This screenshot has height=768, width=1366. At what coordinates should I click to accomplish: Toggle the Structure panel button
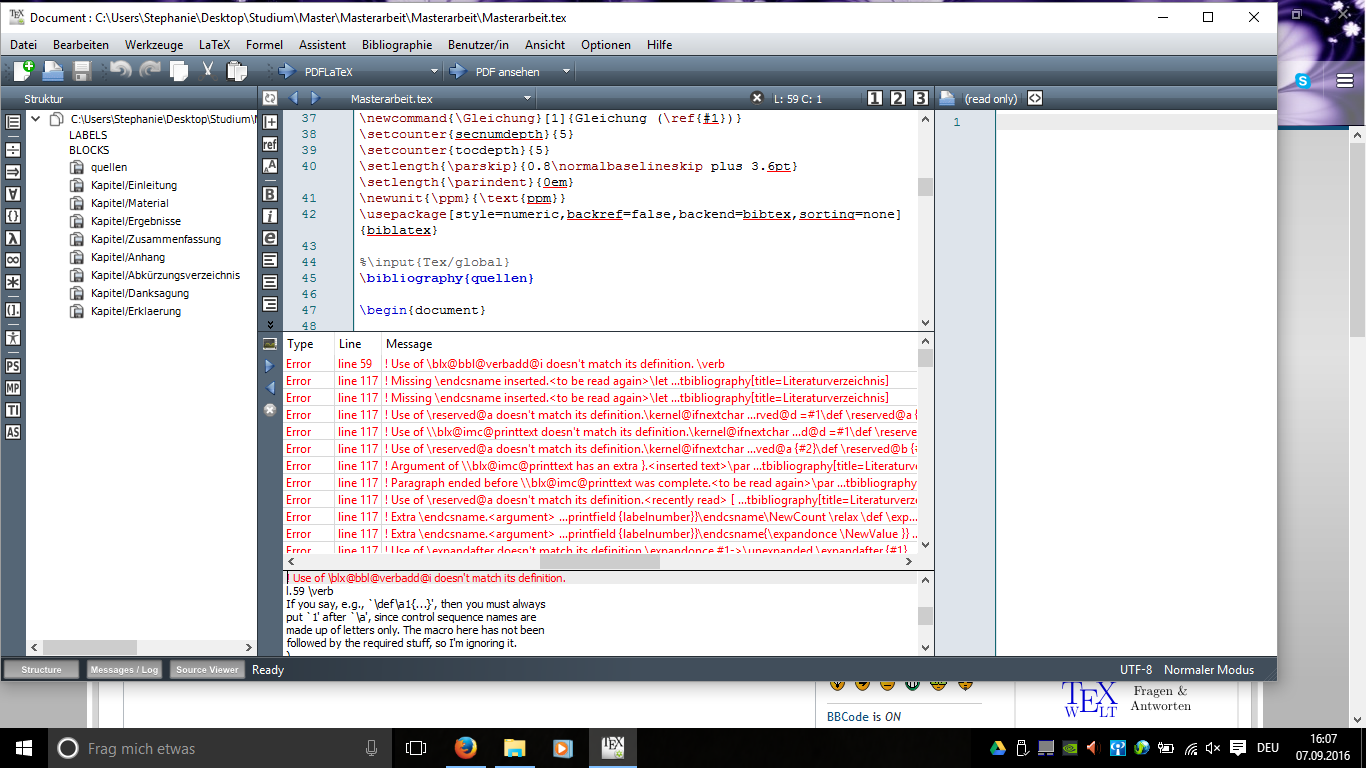[x=41, y=670]
